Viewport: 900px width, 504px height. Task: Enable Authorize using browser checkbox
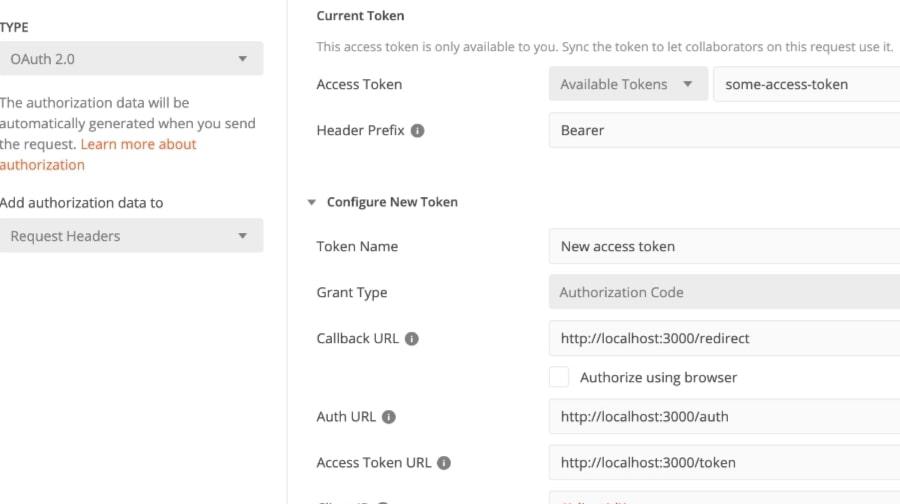tap(560, 377)
